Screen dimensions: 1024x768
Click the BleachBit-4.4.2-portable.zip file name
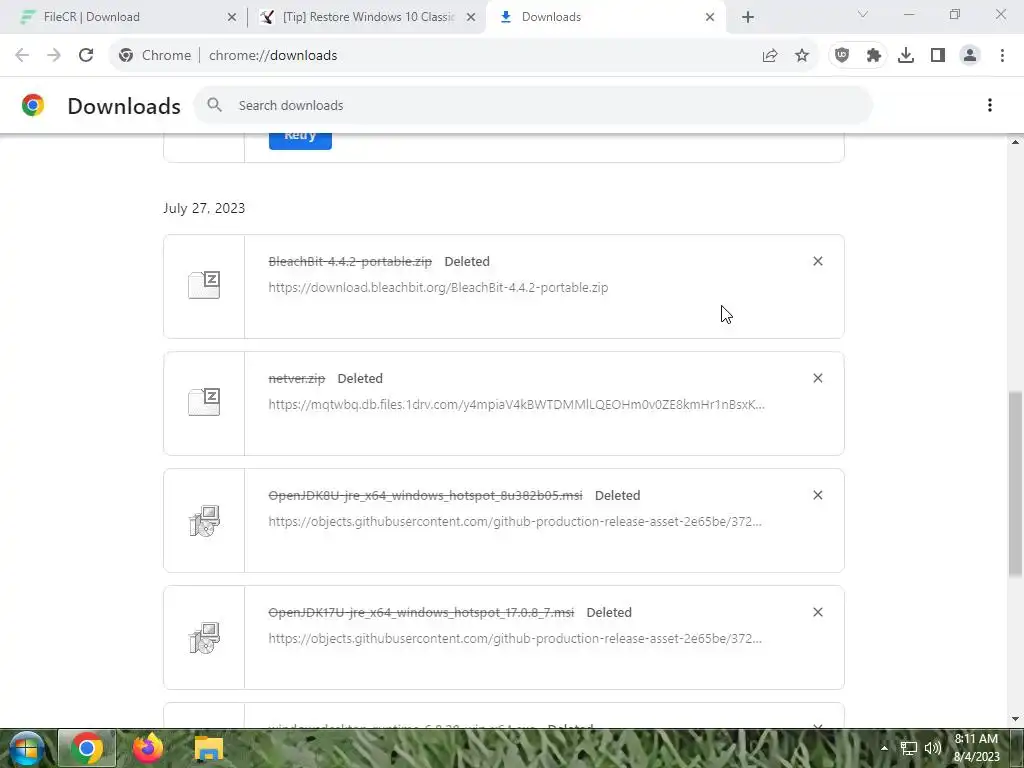[350, 261]
